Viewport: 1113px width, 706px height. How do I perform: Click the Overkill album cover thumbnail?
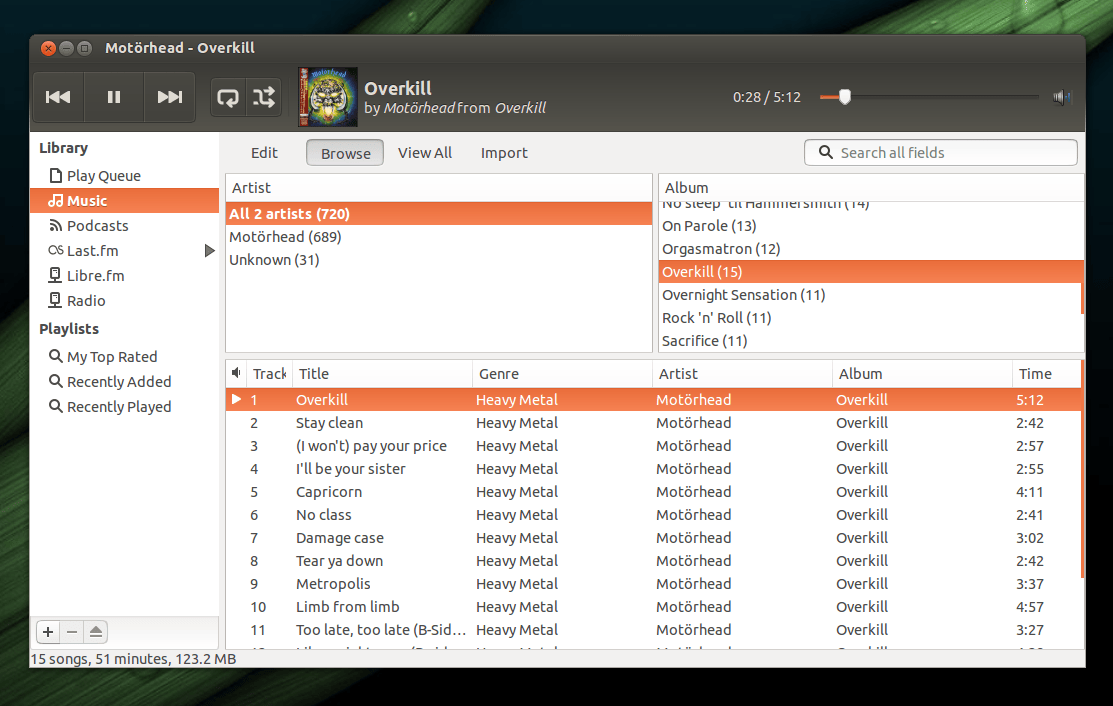tap(328, 97)
